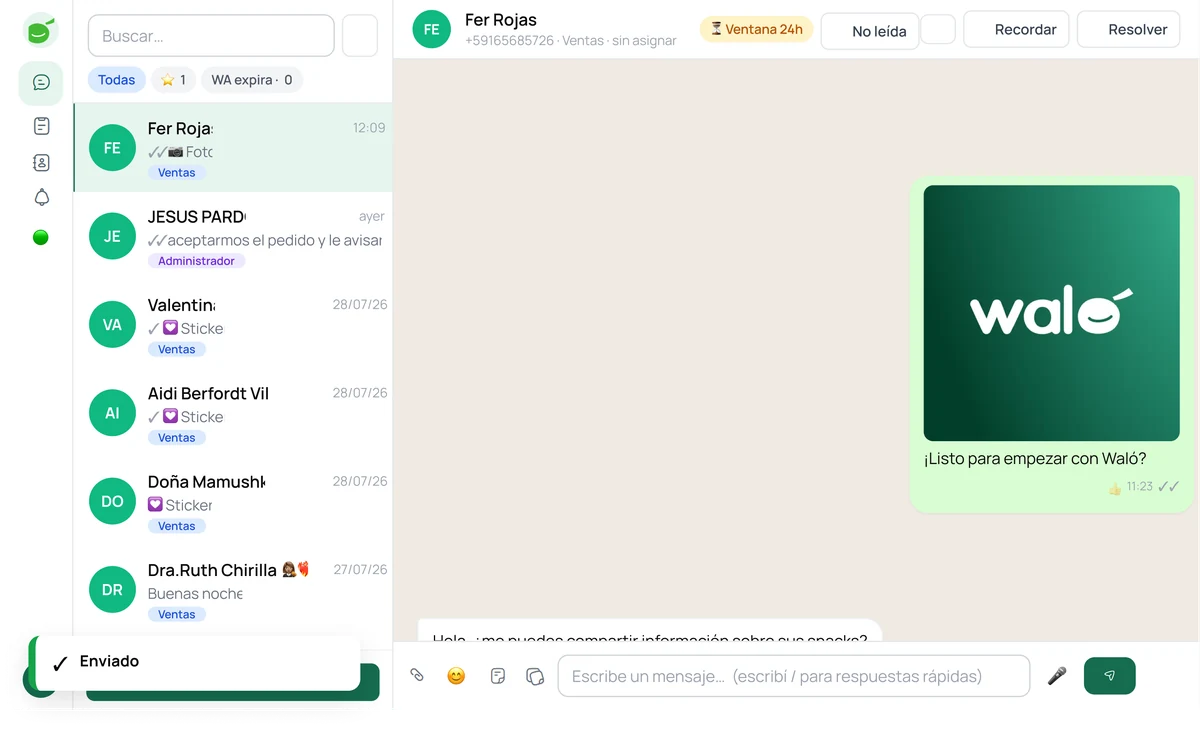Record a voice message with microphone icon
Image resolution: width=1200 pixels, height=729 pixels.
[x=1057, y=676]
